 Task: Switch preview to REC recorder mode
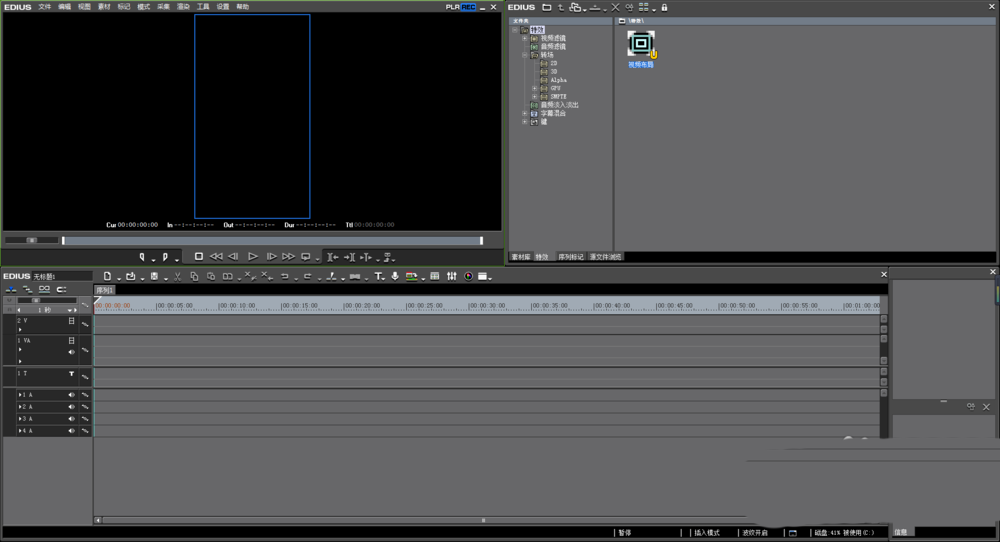(468, 7)
